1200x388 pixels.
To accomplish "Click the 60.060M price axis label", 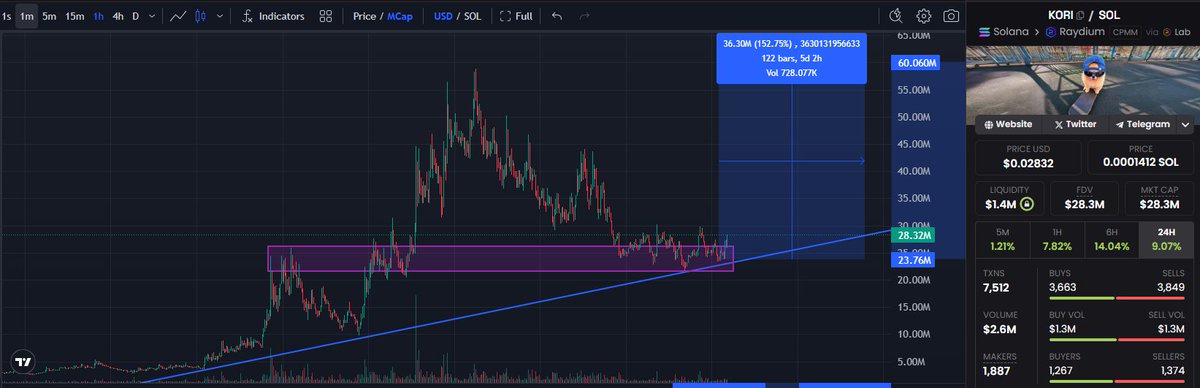I will click(915, 62).
